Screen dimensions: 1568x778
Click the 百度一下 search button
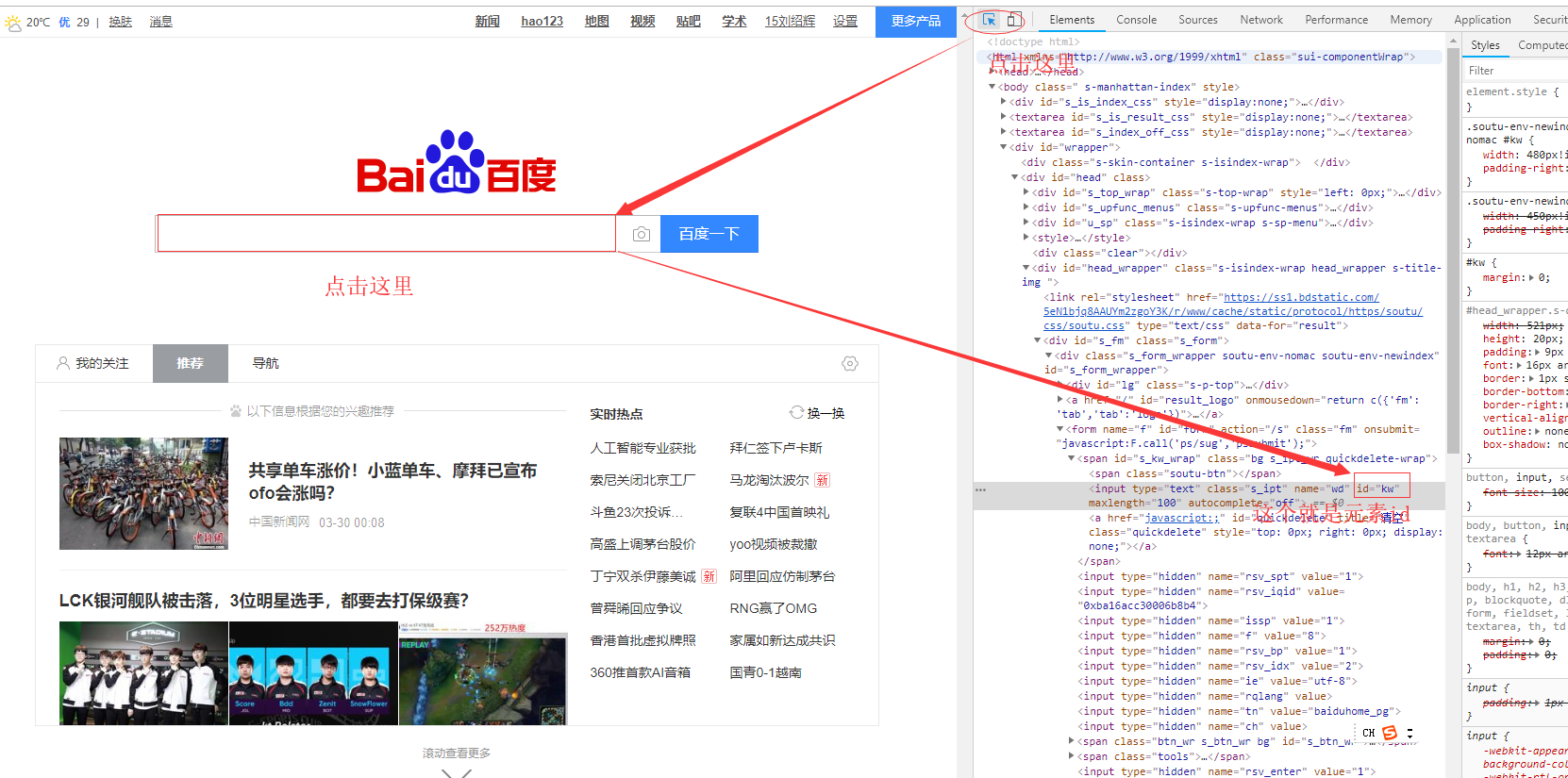(x=709, y=234)
